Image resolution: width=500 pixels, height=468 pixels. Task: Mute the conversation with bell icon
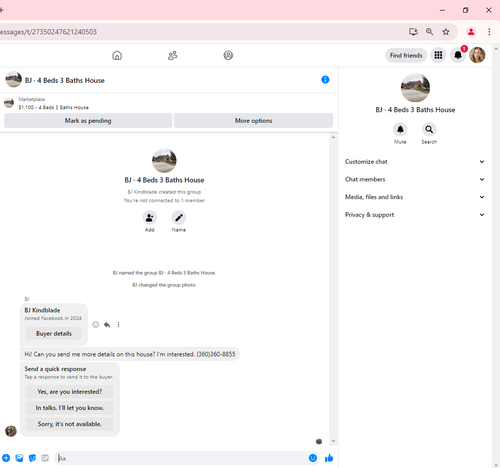click(x=400, y=129)
